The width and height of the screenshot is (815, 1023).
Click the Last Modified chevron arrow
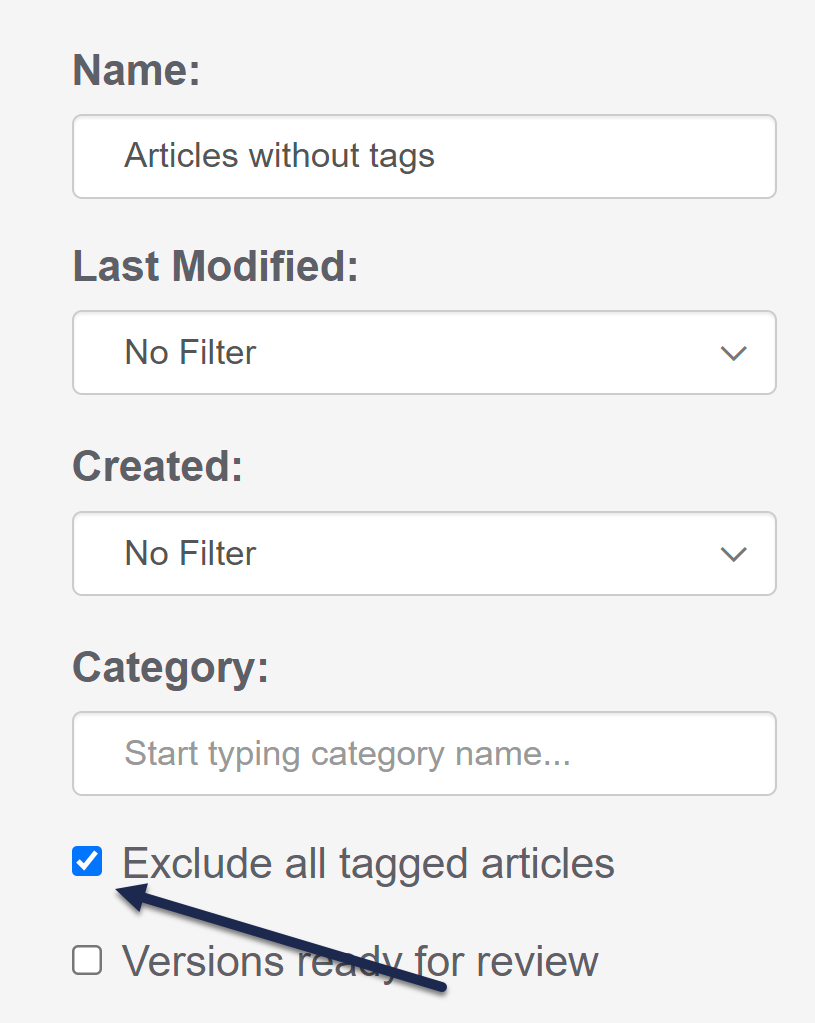tap(733, 353)
